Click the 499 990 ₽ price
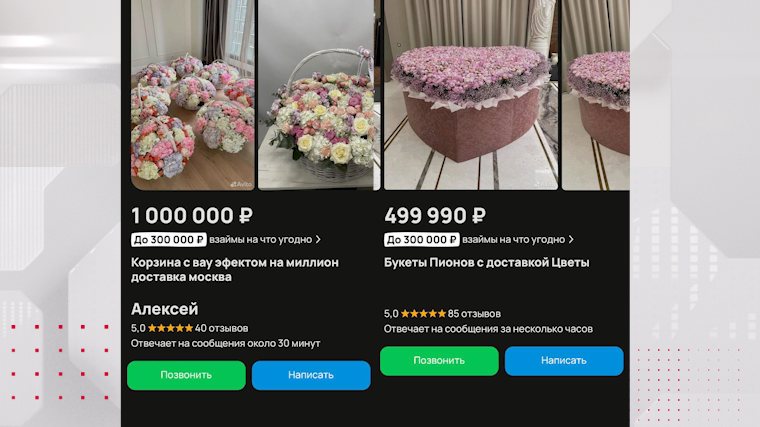 pos(435,215)
